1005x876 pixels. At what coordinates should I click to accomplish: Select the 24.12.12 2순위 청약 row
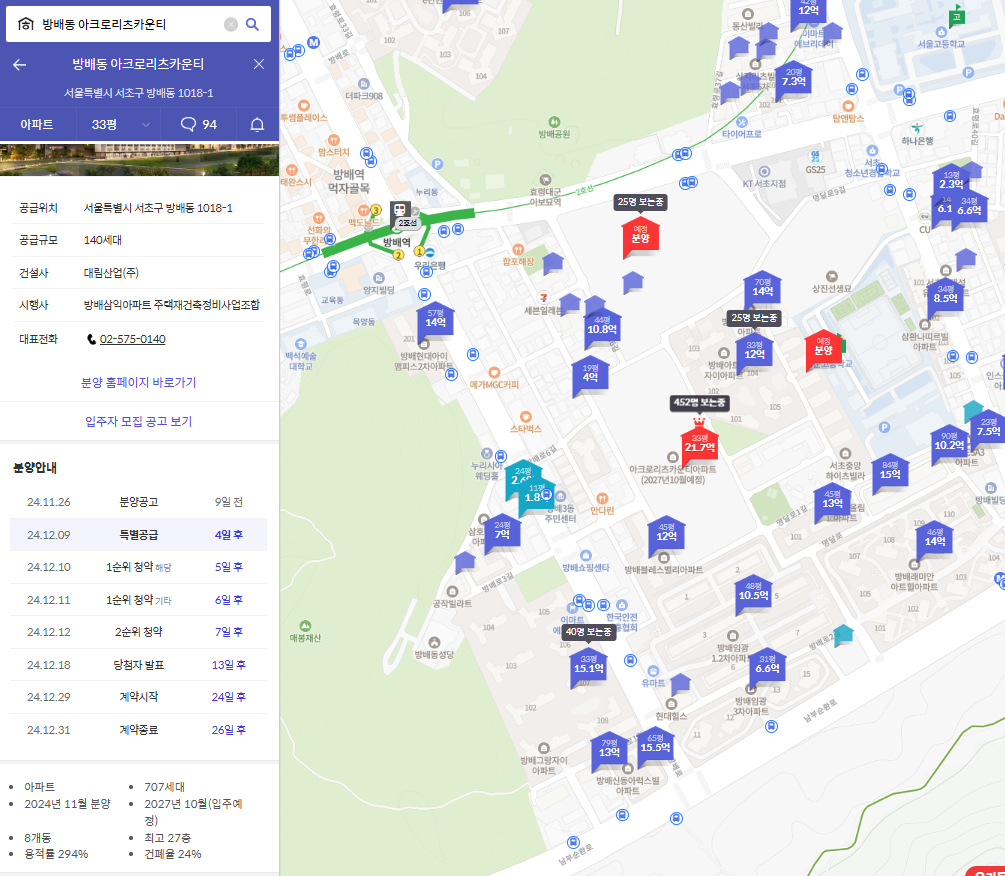138,632
